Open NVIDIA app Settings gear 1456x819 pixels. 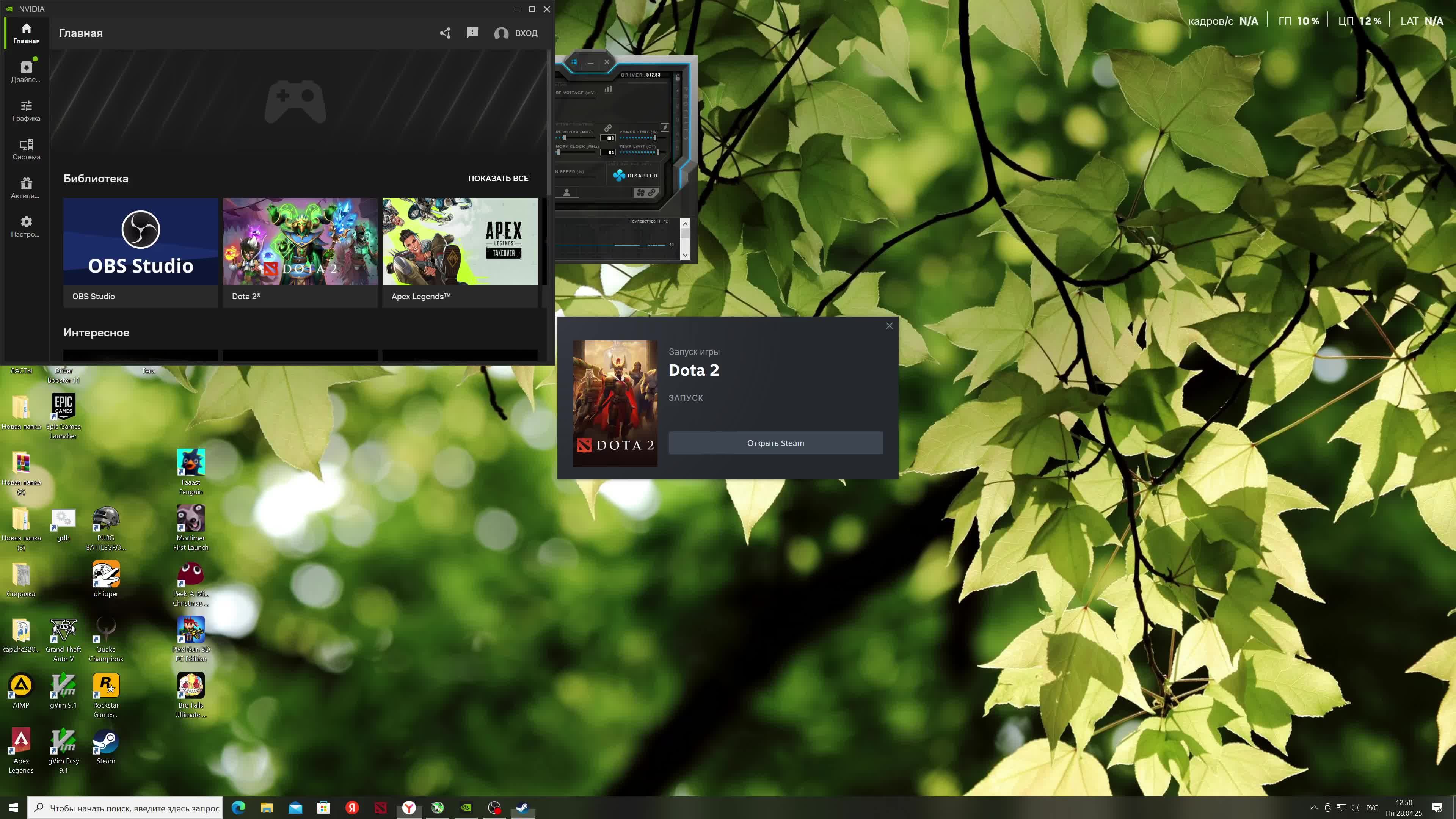click(26, 226)
